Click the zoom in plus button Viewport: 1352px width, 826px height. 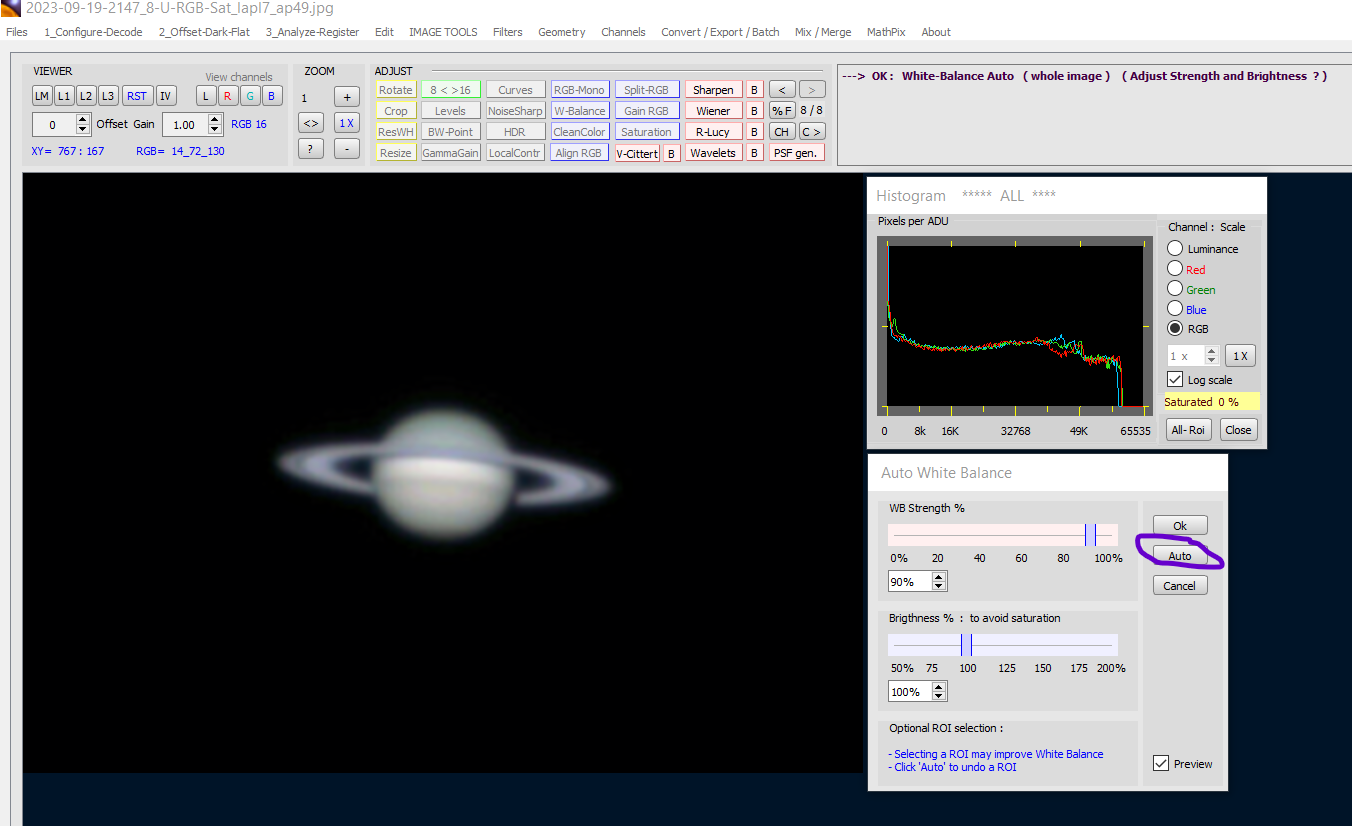pos(346,97)
